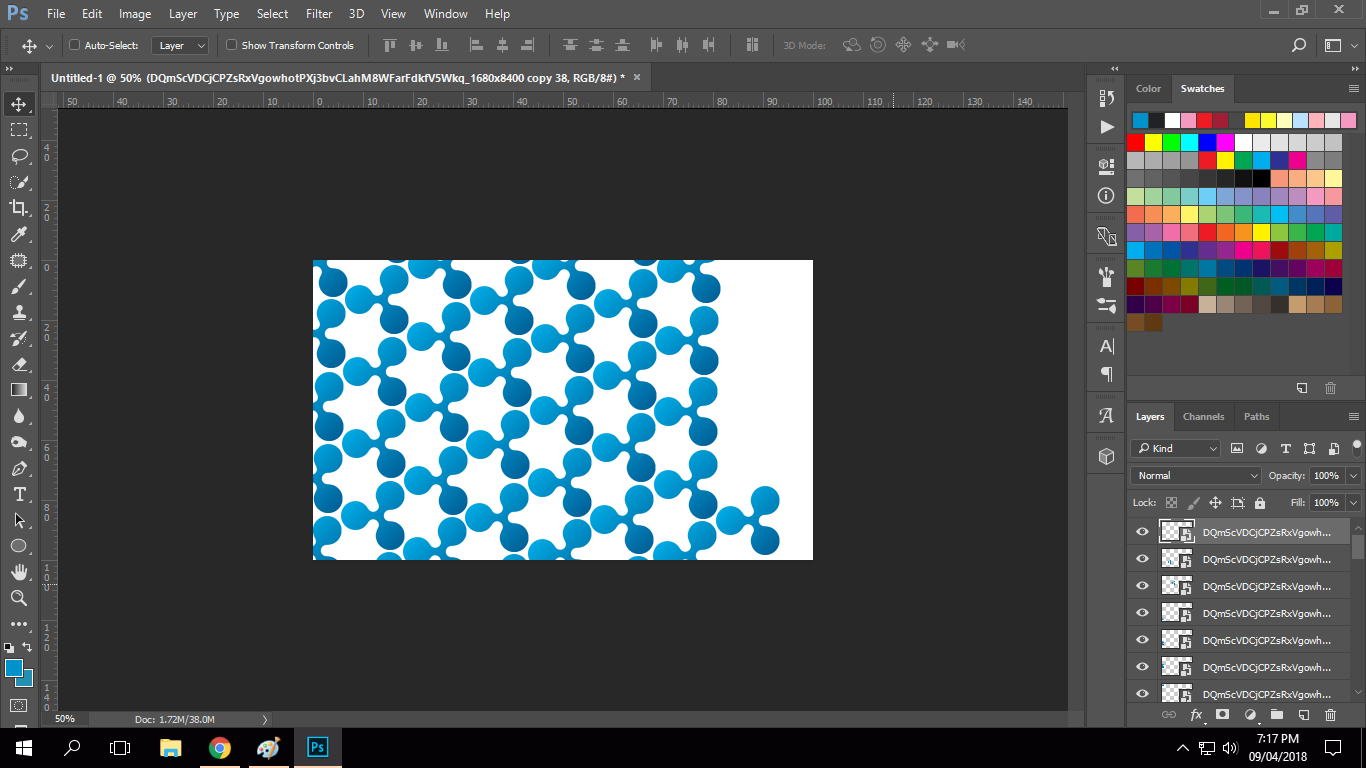Open the Kind layer filter dropdown

pos(1176,448)
